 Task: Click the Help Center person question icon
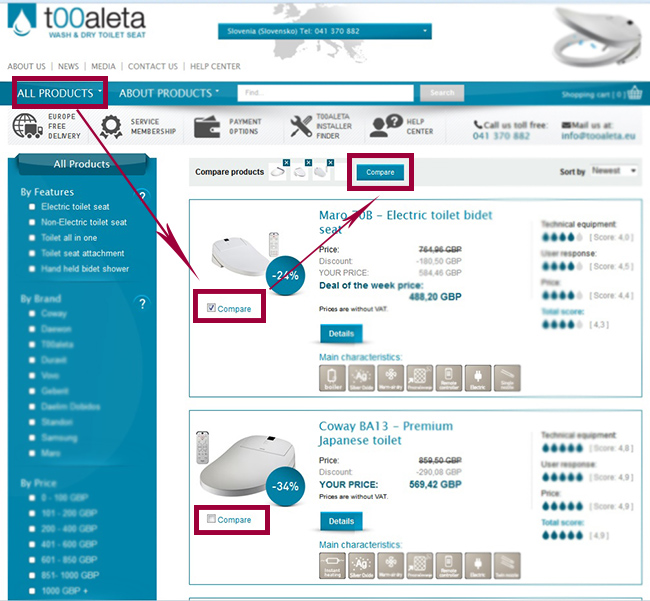click(x=386, y=126)
